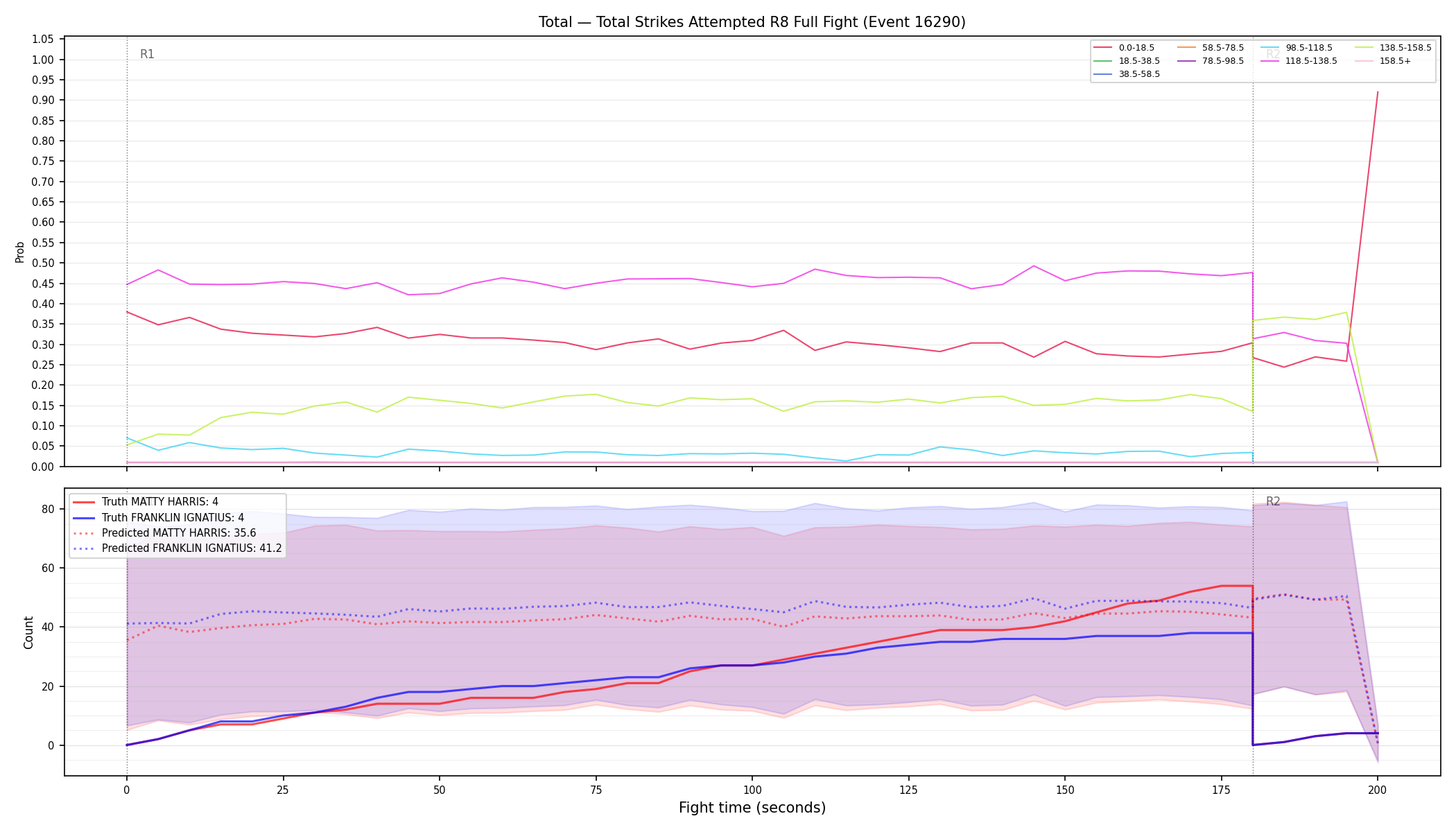
Task: Select the 138.5-158.5 legend entry
Action: point(1393,48)
